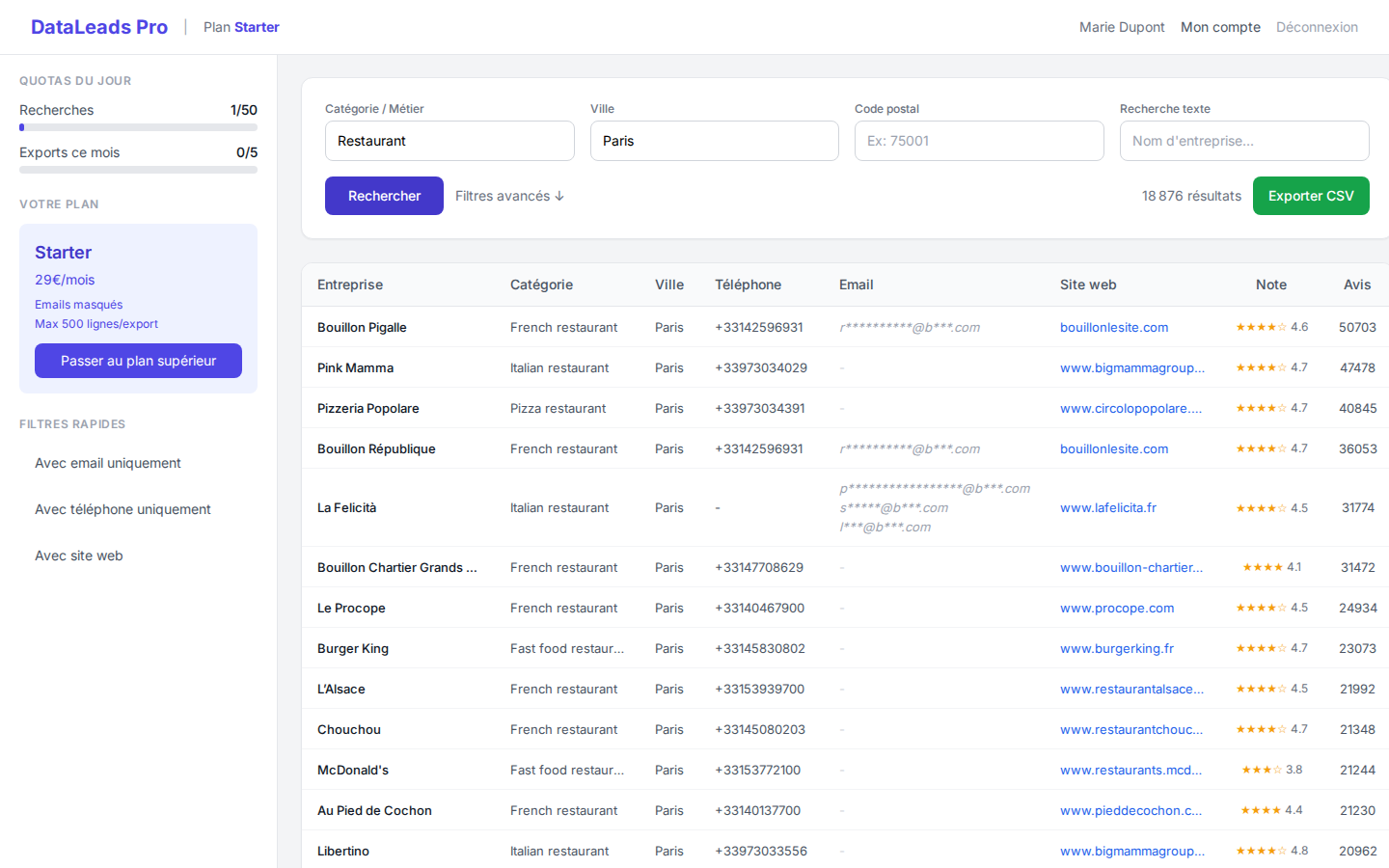Click the Recherche texte company name field
This screenshot has height=868, width=1389.
pyautogui.click(x=1243, y=140)
